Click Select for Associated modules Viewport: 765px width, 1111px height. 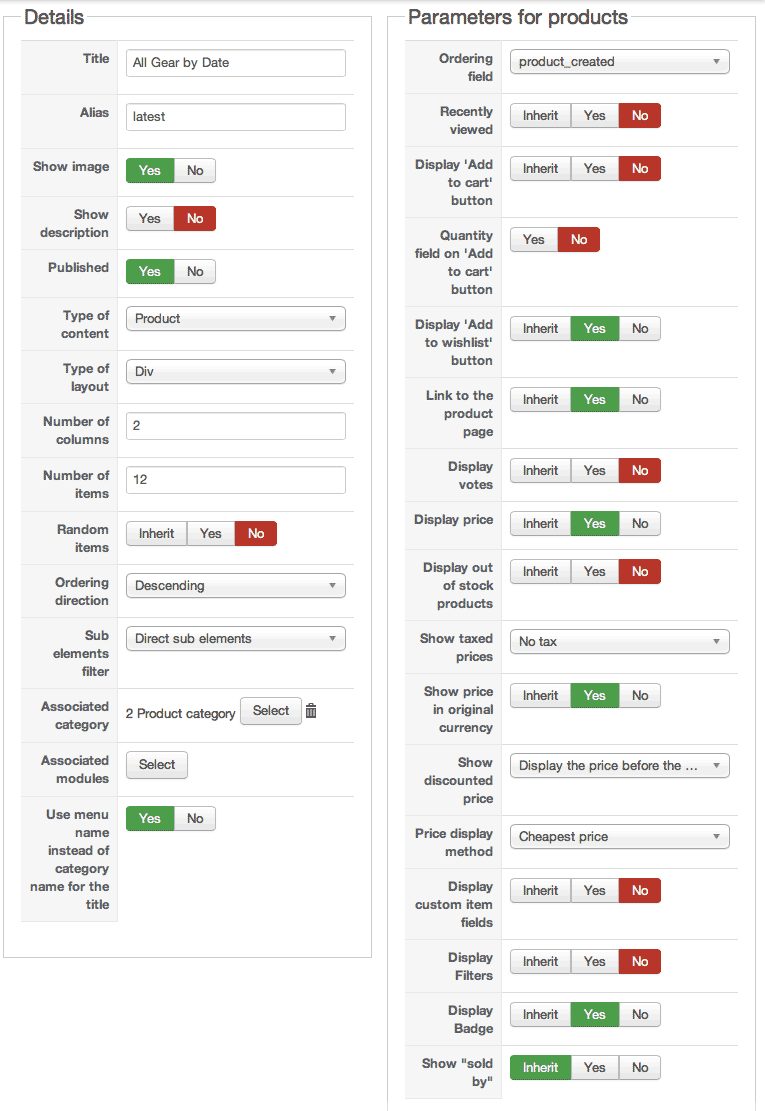point(157,765)
